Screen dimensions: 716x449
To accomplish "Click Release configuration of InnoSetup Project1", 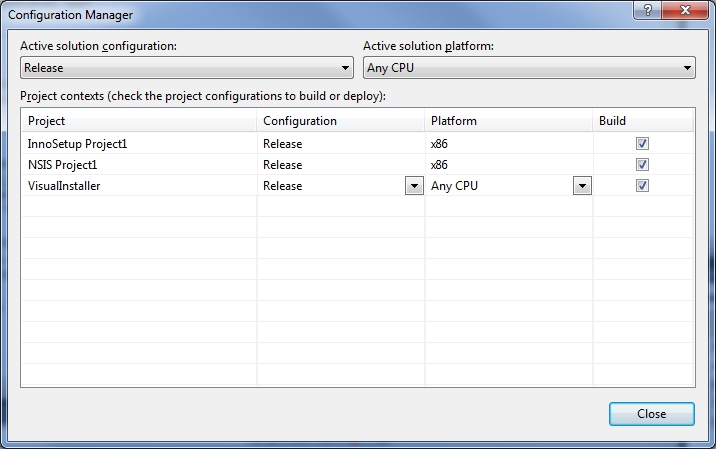I will point(341,143).
